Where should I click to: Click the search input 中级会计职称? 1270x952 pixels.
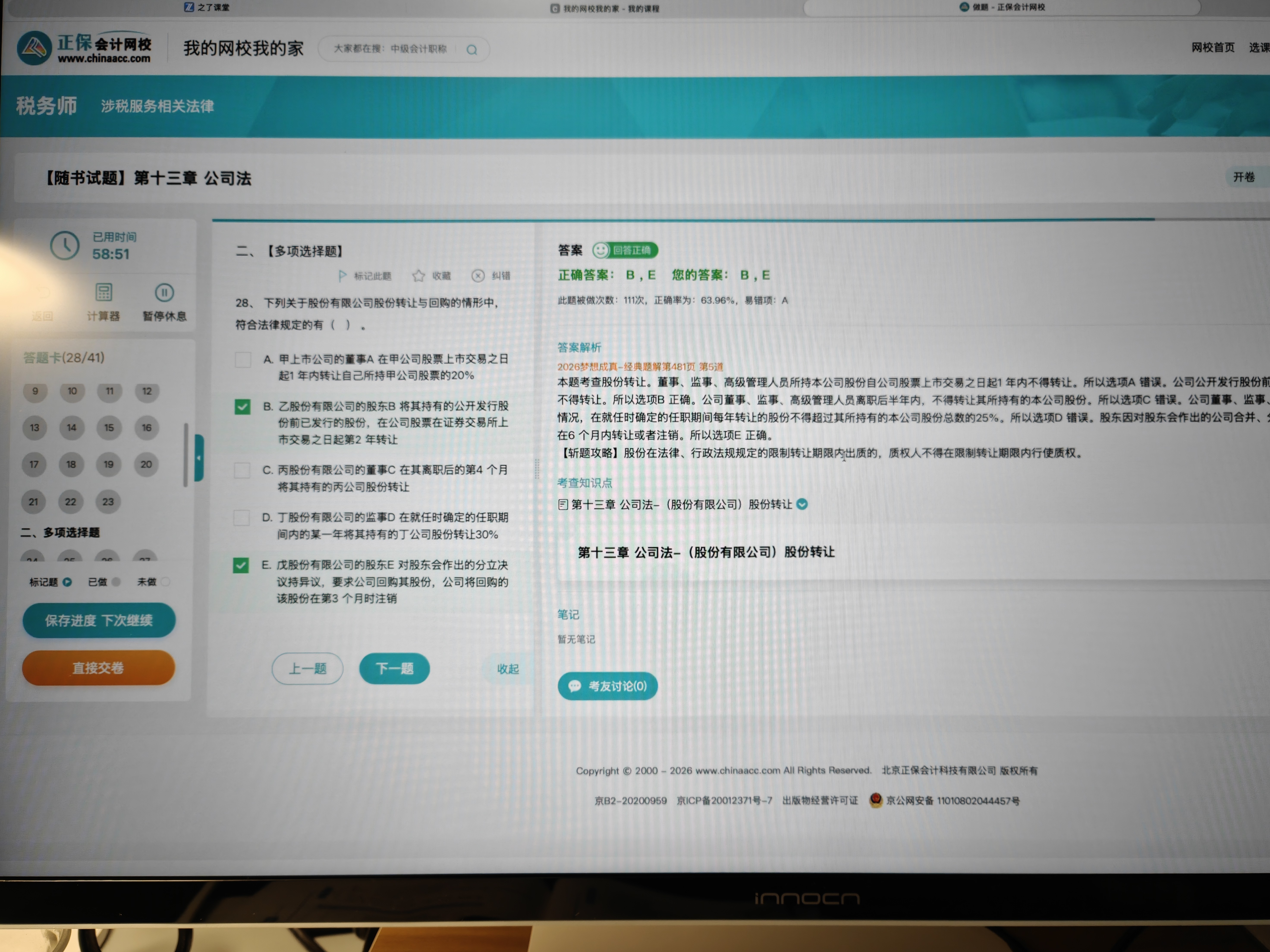(390, 49)
